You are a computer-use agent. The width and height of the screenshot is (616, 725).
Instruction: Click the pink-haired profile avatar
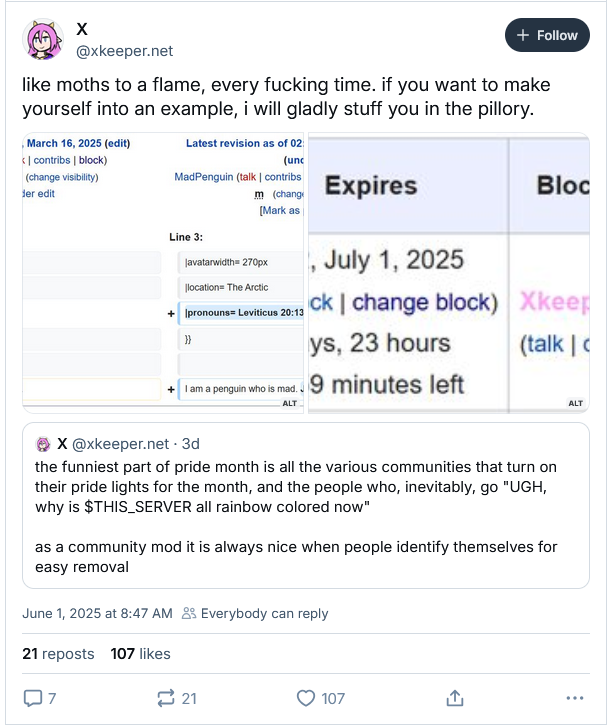click(43, 40)
